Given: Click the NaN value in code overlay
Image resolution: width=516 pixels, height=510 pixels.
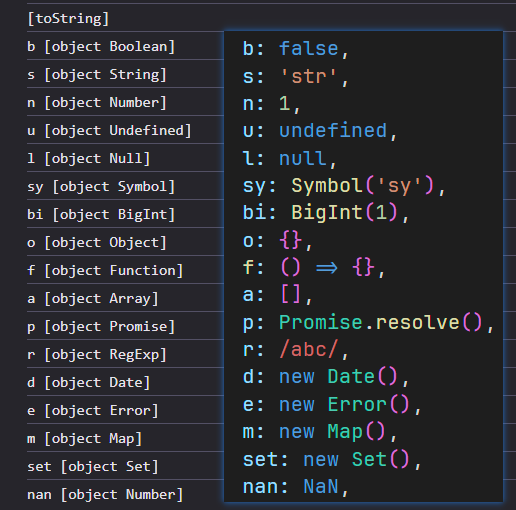Looking at the screenshot, I should point(321,486).
